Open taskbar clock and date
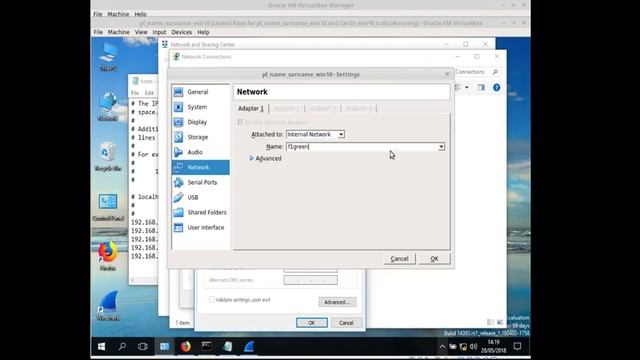 493,347
